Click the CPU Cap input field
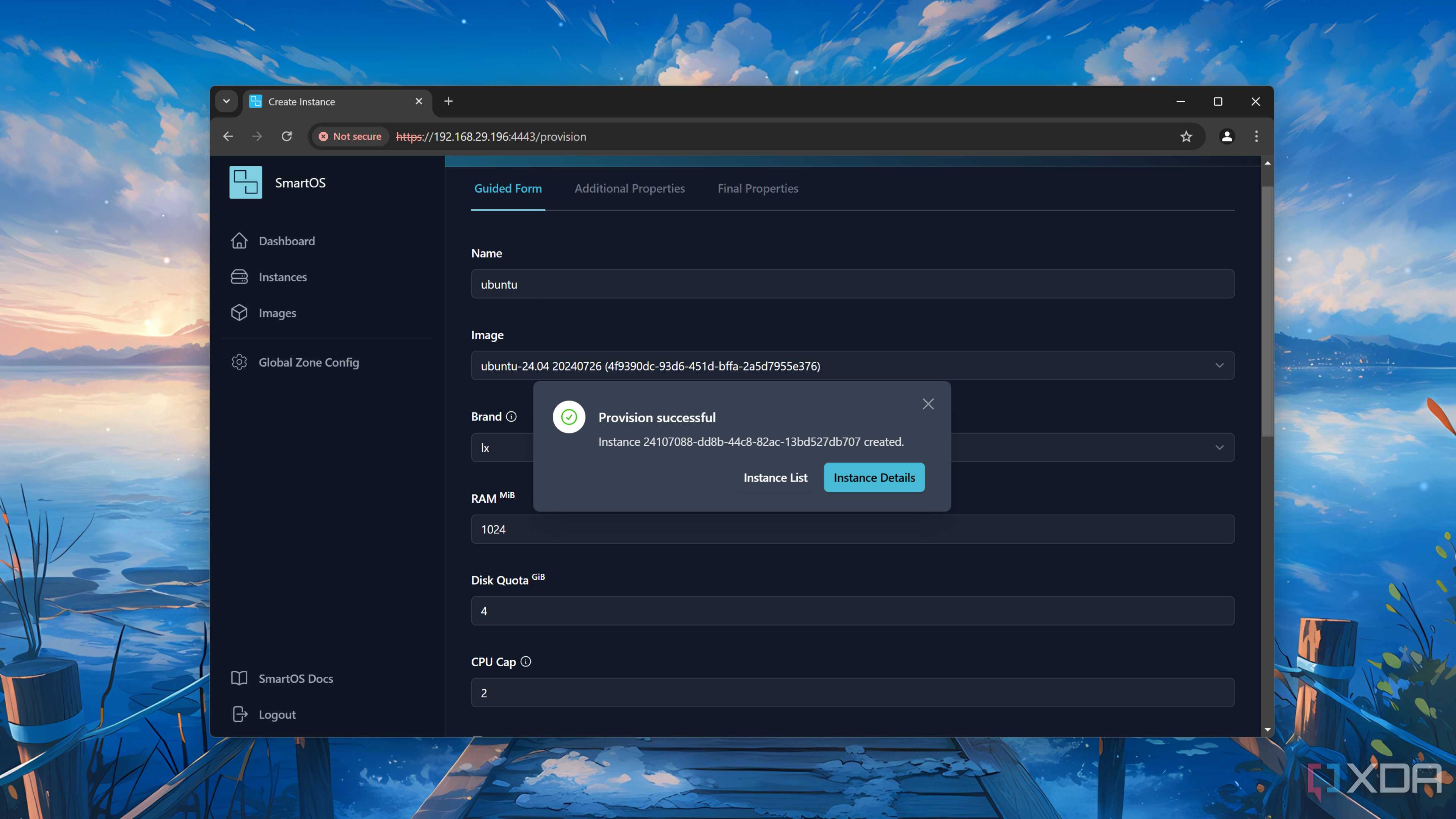The width and height of the screenshot is (1456, 819). coord(852,692)
